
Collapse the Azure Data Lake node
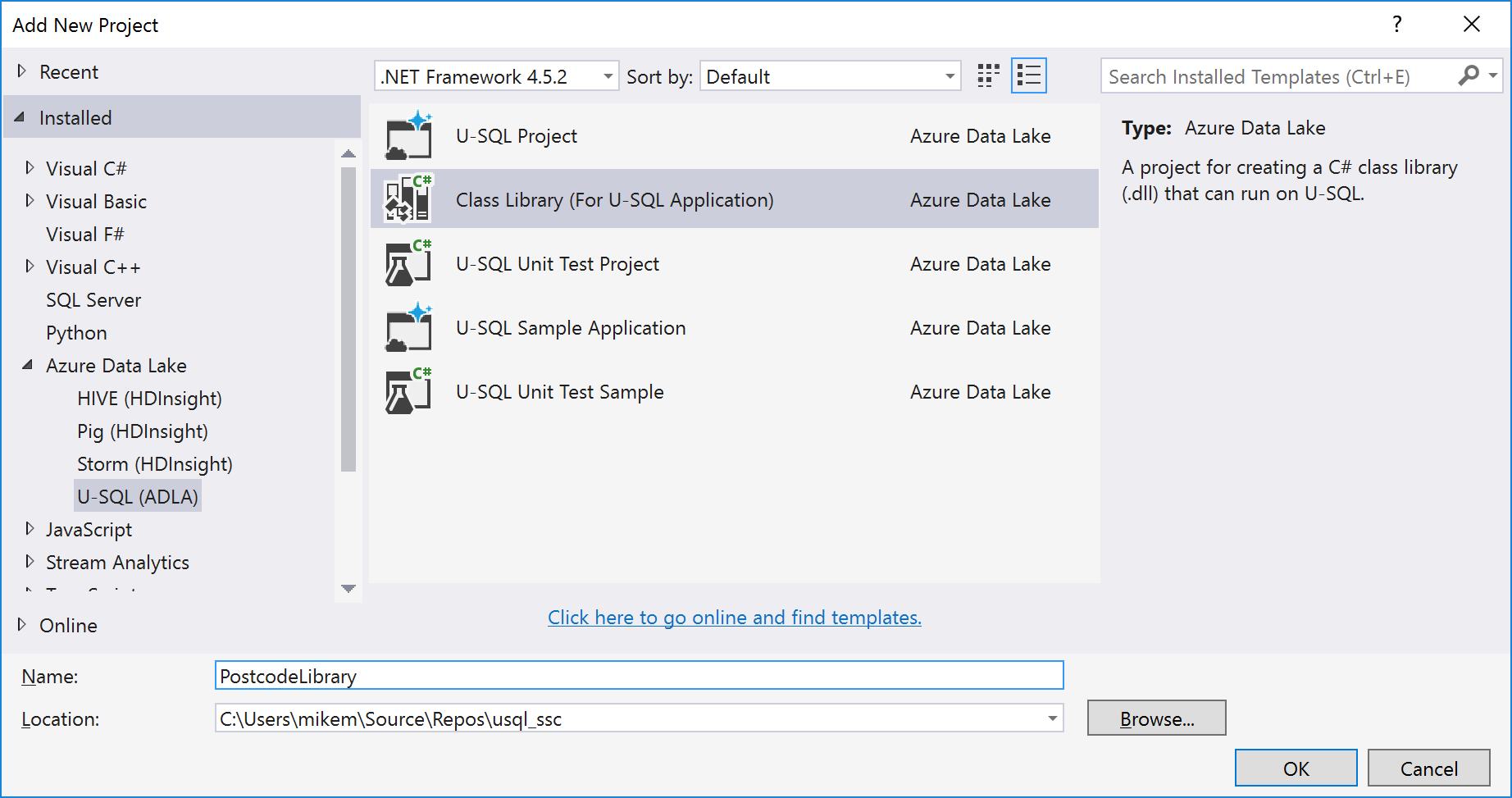pos(29,365)
